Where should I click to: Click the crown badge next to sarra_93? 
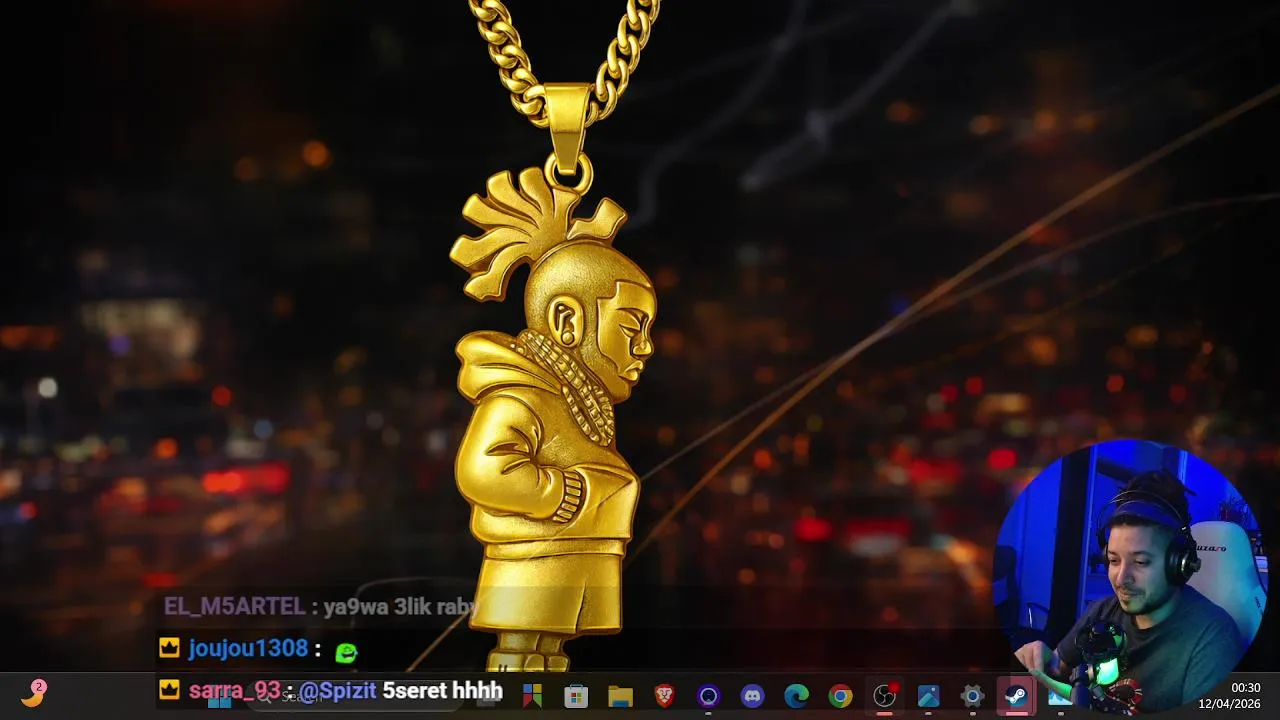[169, 689]
